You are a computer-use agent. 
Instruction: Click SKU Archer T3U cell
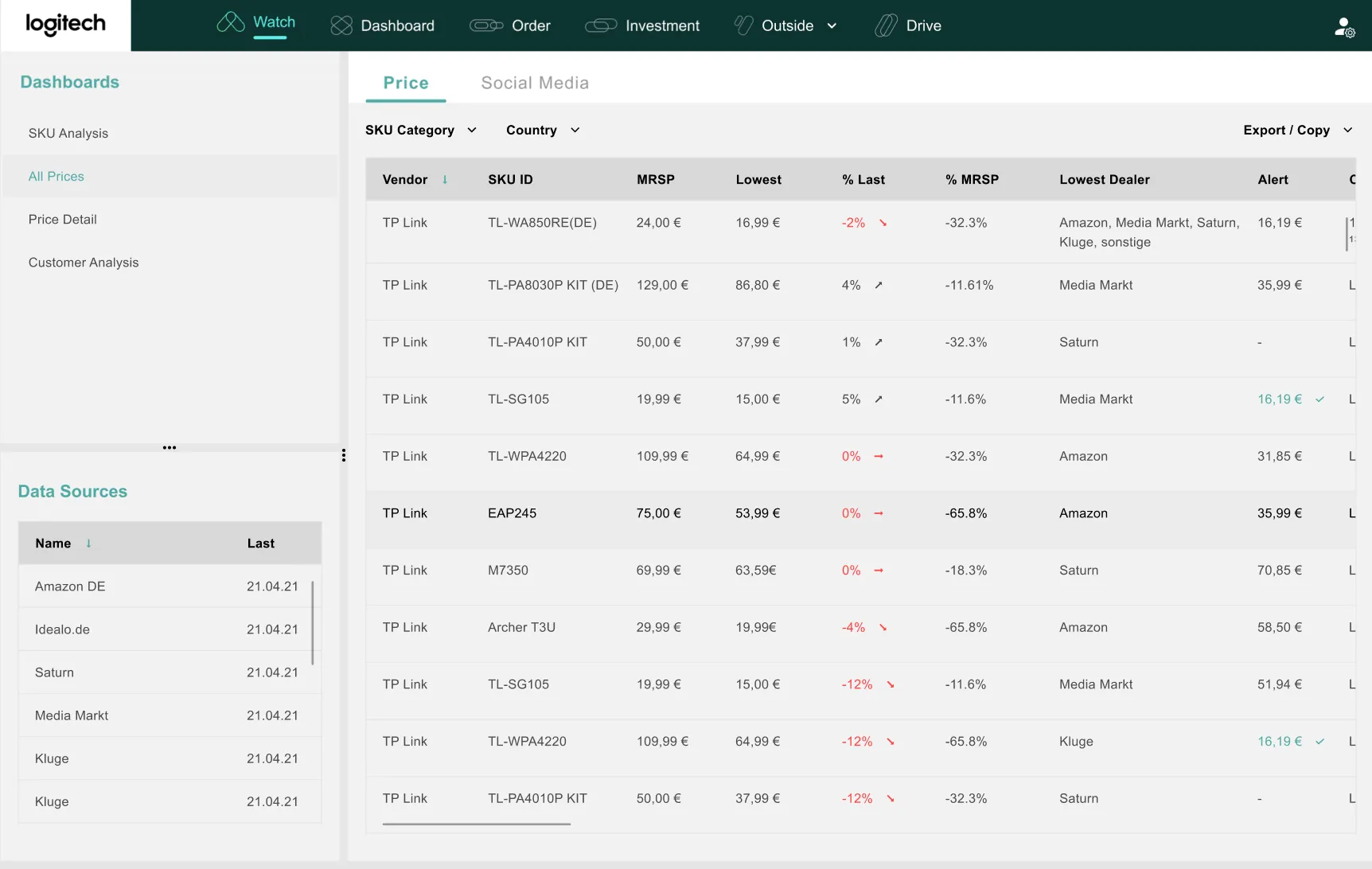521,627
